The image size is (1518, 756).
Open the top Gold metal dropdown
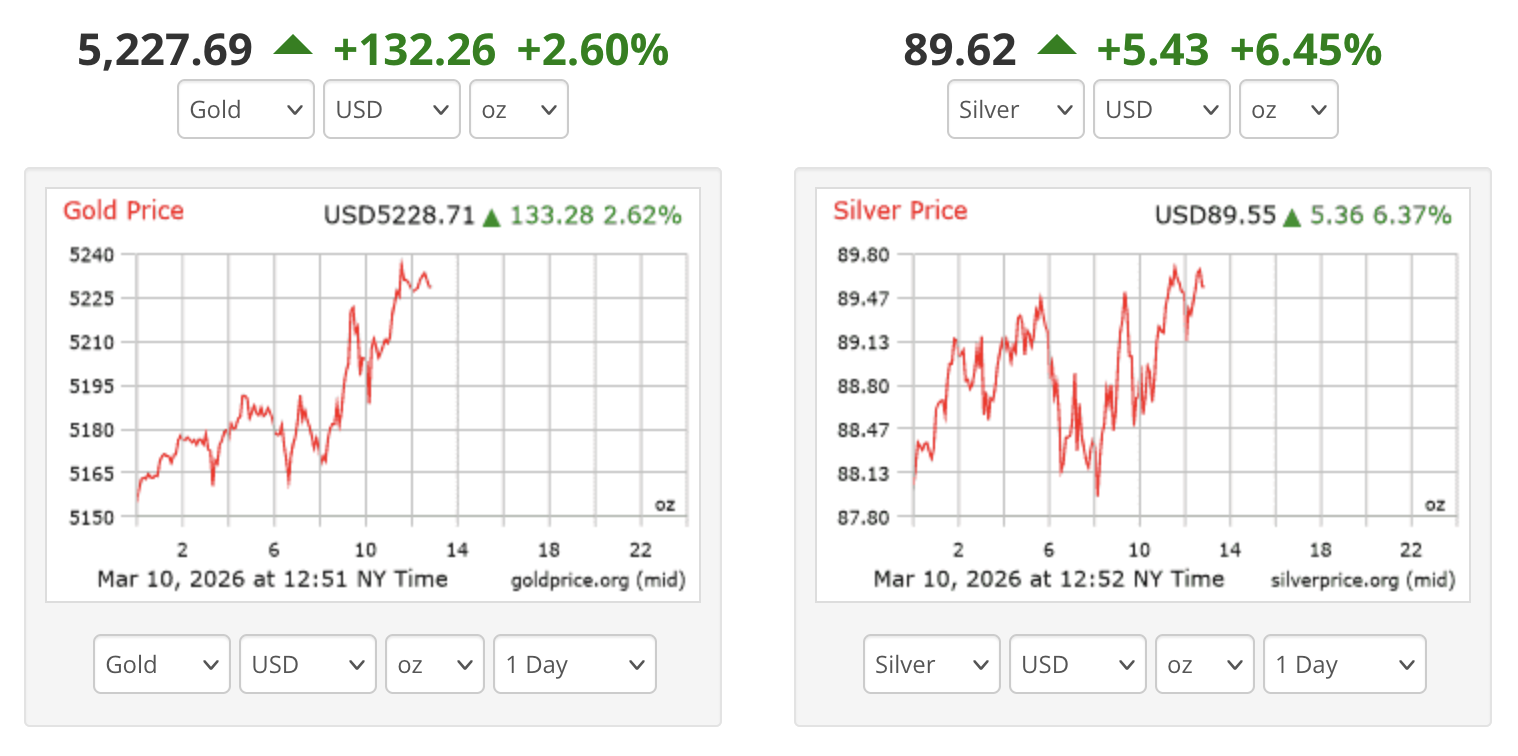[246, 109]
